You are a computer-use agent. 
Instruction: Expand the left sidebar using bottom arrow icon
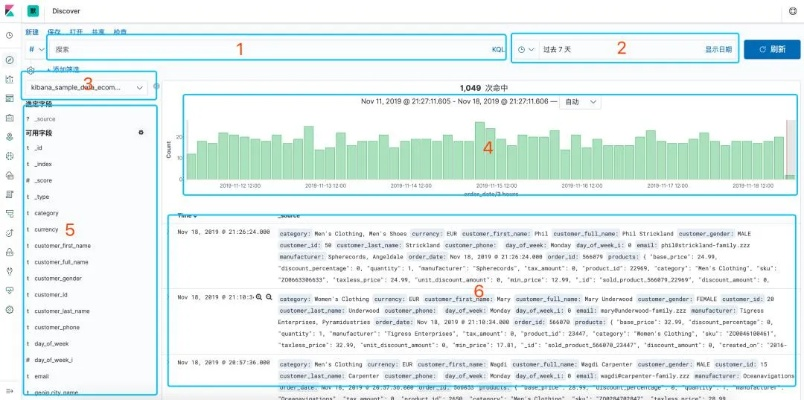tap(9, 389)
